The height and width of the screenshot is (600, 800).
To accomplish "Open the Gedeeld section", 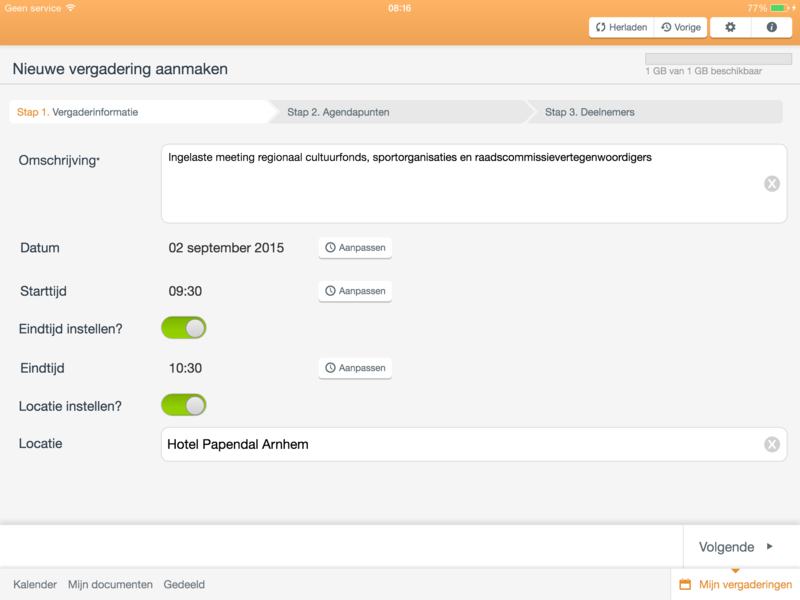I will (184, 585).
